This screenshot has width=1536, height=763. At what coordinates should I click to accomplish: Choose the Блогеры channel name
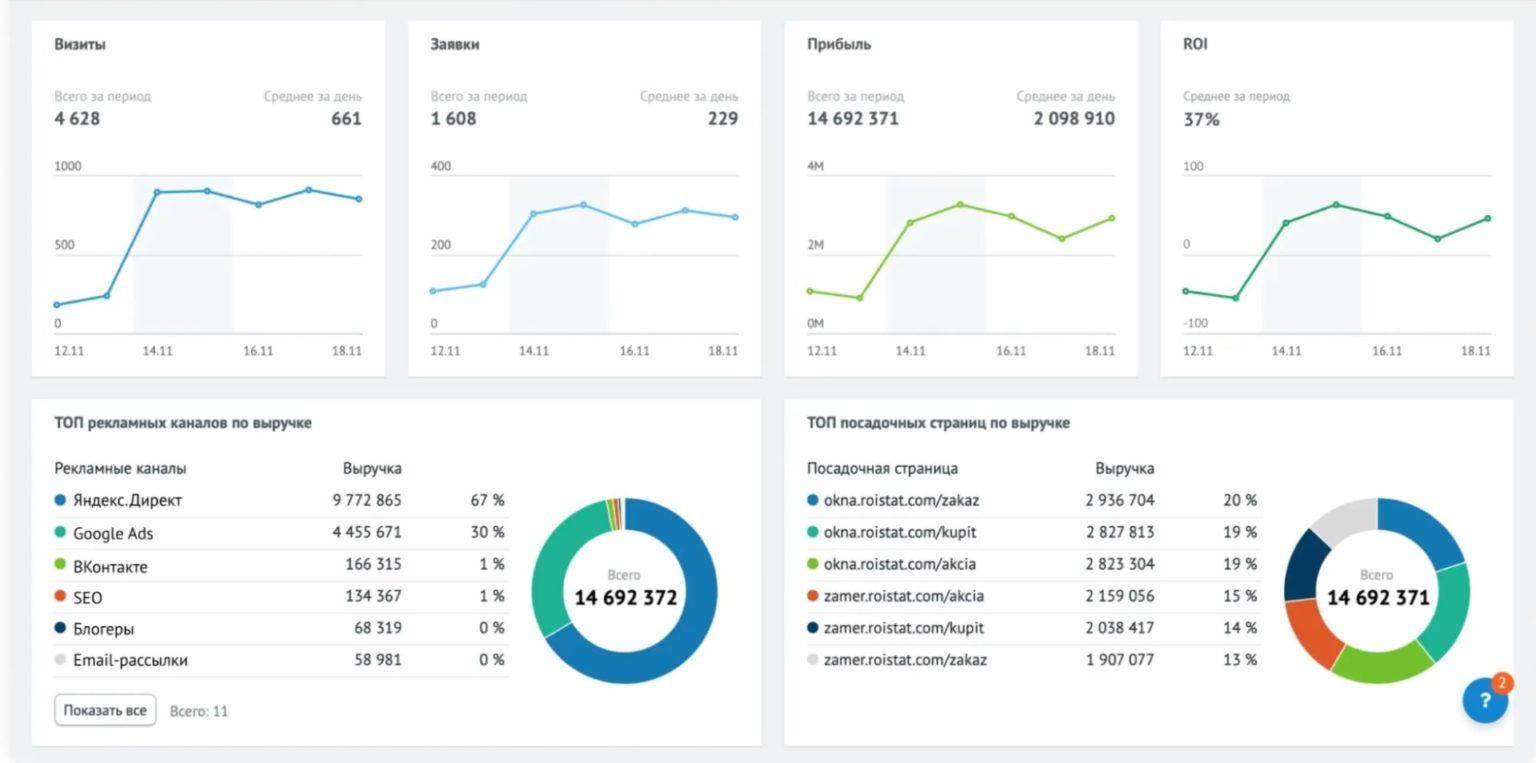coord(103,629)
